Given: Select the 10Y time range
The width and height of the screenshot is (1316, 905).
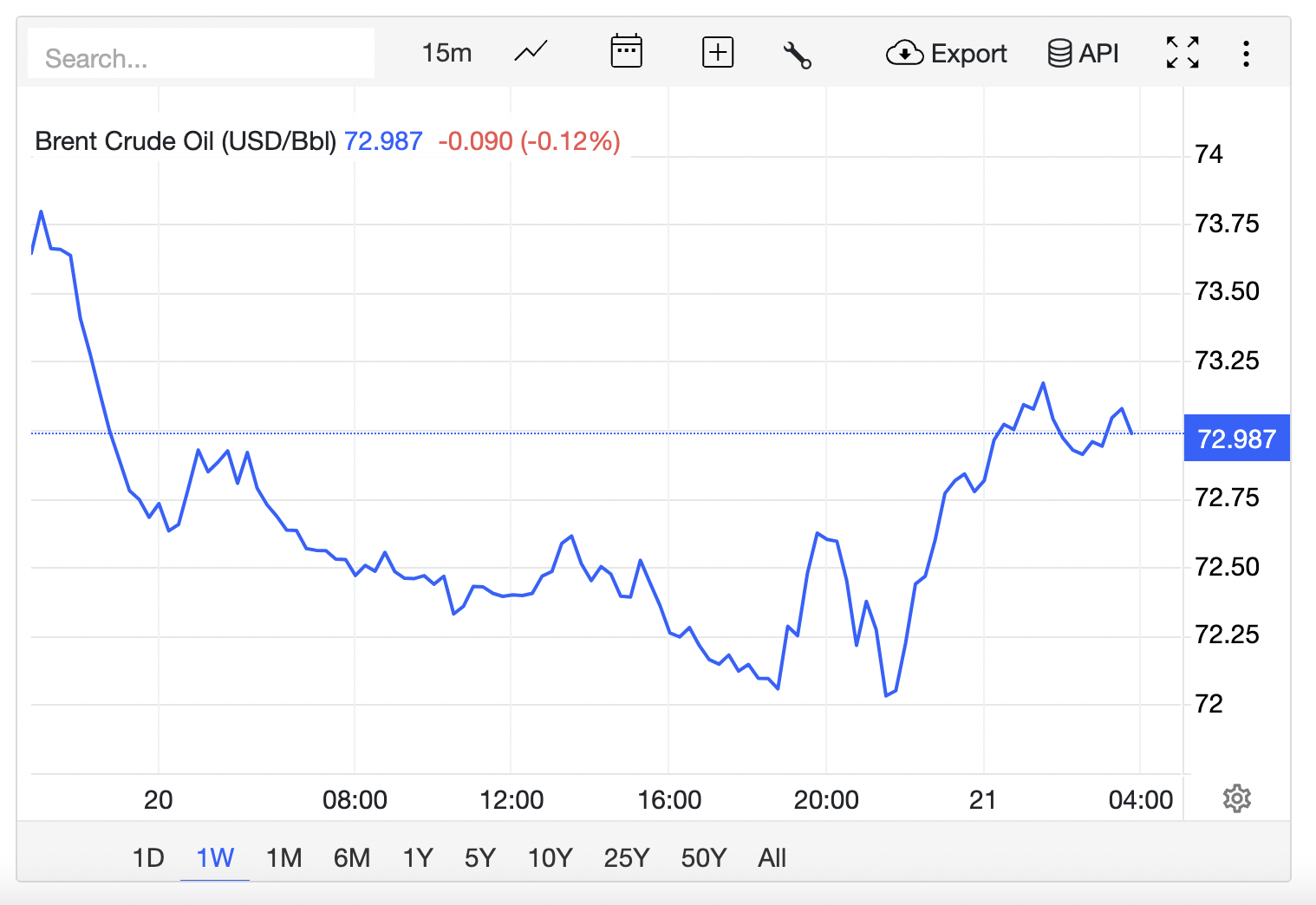Looking at the screenshot, I should (x=551, y=857).
